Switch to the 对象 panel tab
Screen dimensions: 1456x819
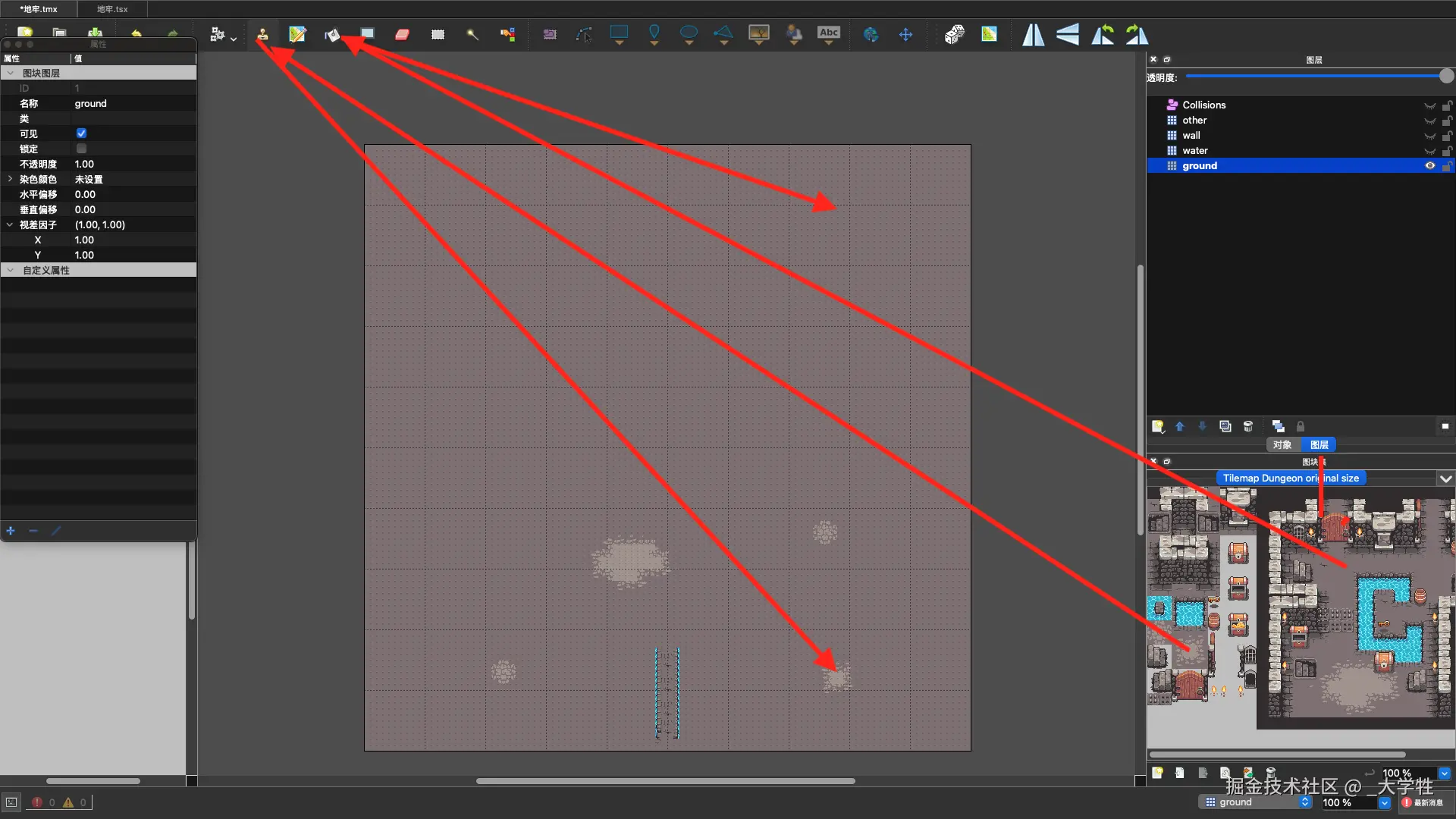(1282, 445)
